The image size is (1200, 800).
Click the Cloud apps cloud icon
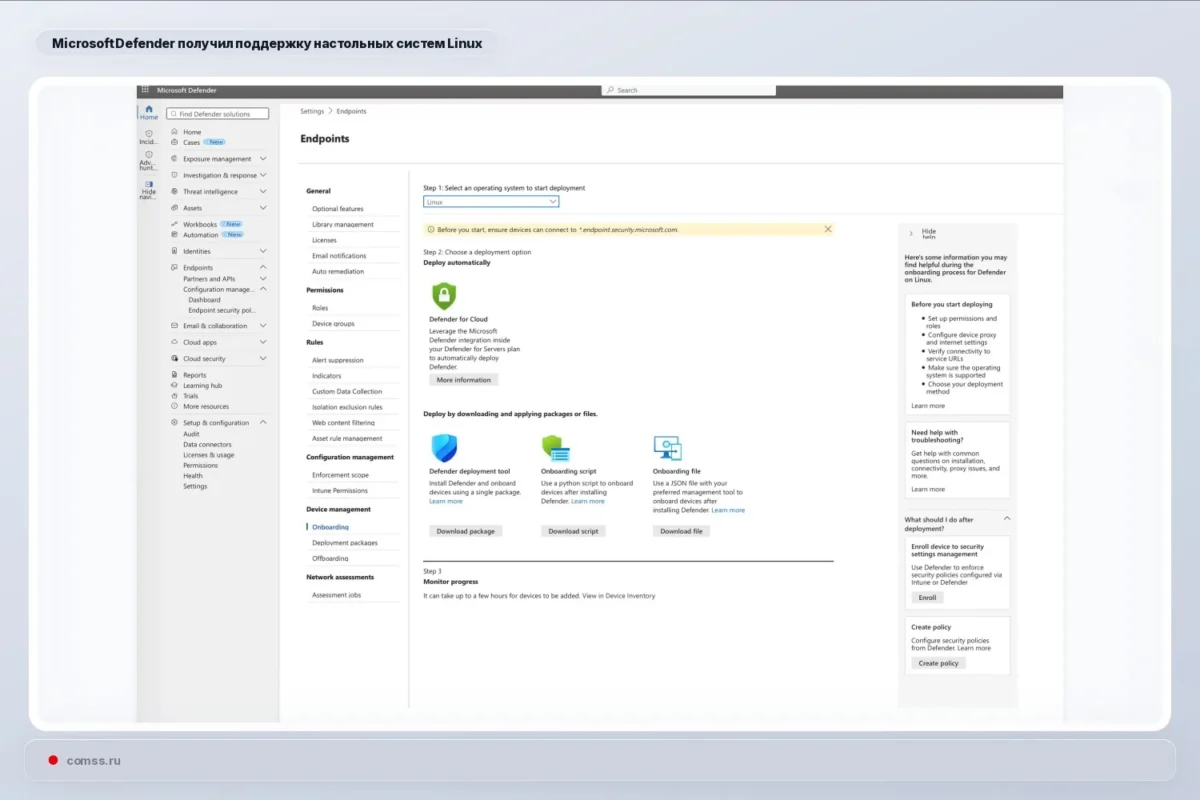174,342
